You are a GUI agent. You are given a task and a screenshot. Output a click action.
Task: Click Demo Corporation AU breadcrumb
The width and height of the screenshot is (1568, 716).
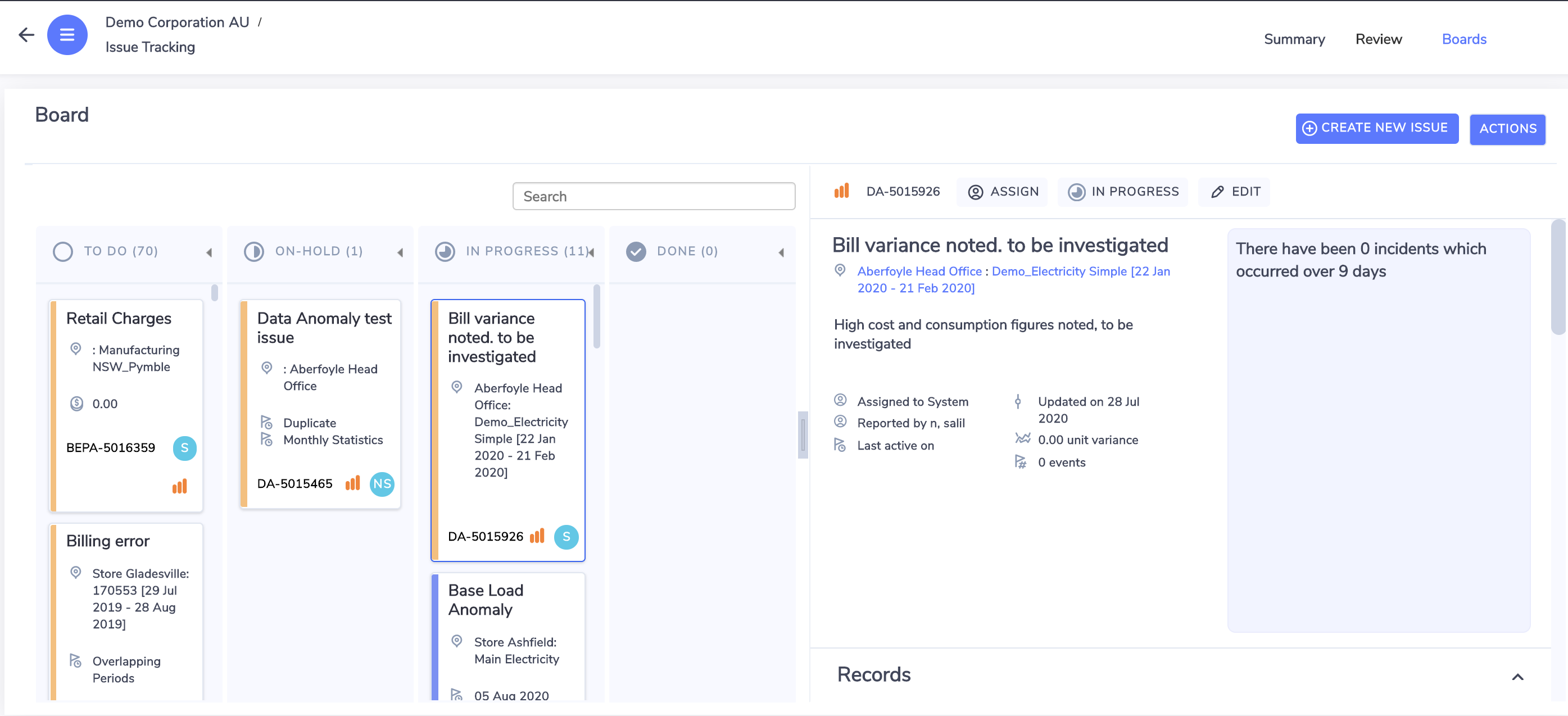177,22
